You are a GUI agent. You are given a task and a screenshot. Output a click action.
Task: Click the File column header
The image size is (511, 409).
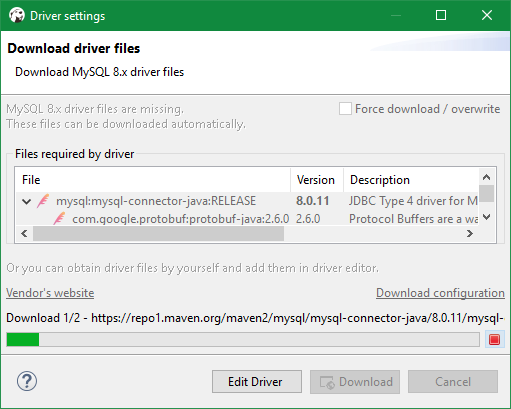153,180
